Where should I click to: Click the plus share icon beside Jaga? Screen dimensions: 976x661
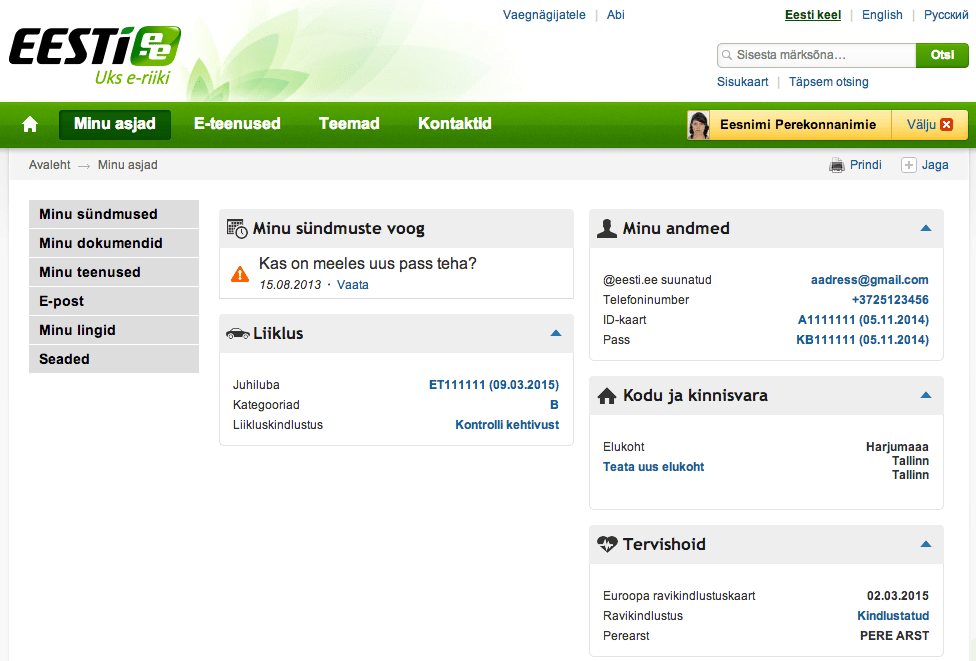[x=909, y=165]
